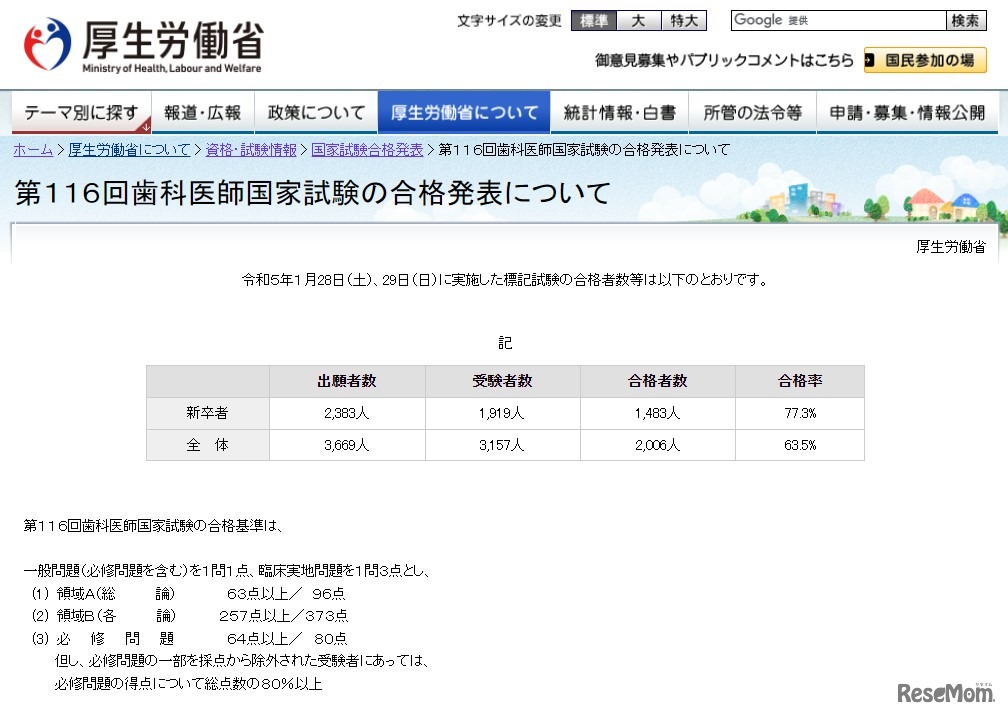Click the 出願者数 column header
The width and height of the screenshot is (1008, 716).
[x=347, y=381]
